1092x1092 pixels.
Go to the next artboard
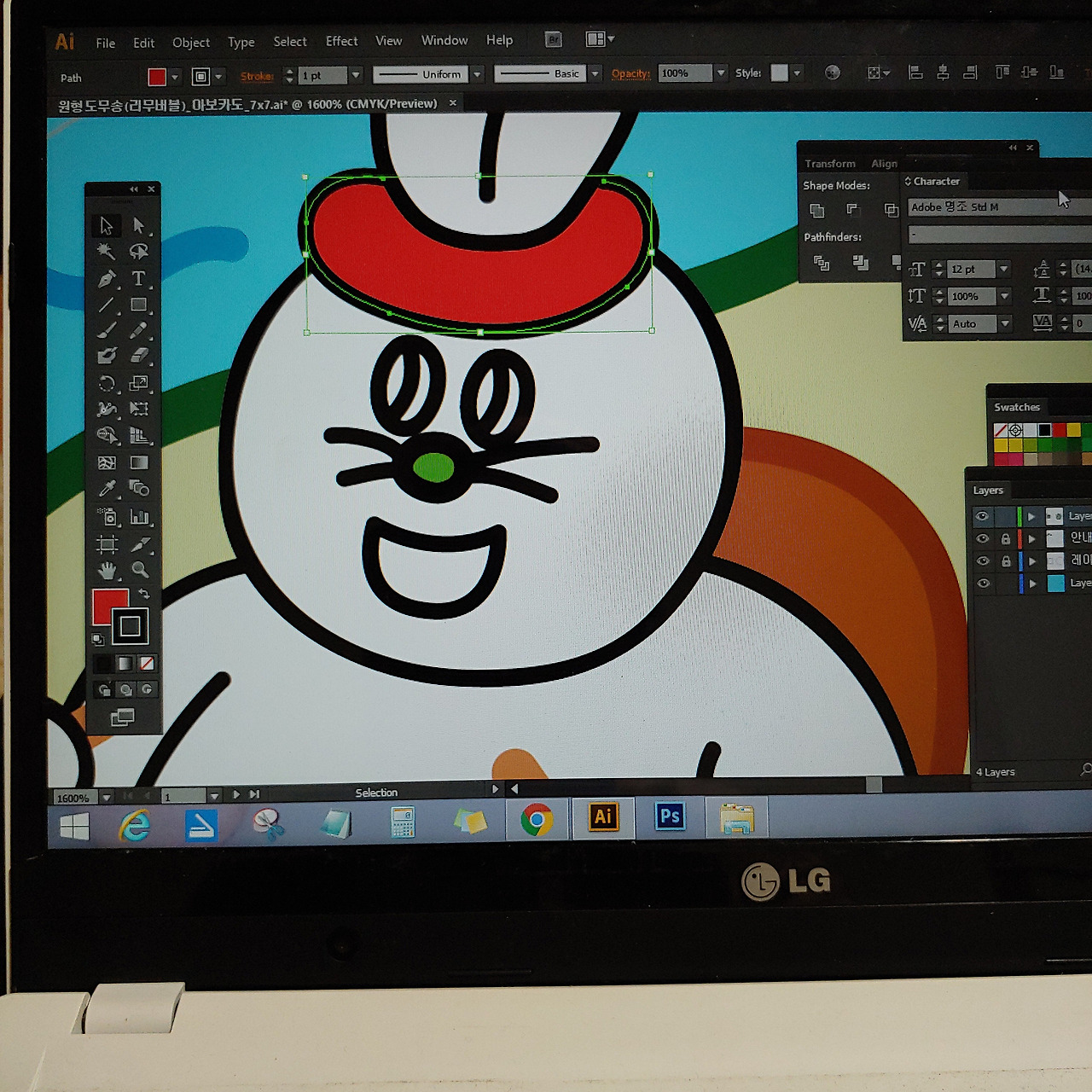click(x=236, y=795)
